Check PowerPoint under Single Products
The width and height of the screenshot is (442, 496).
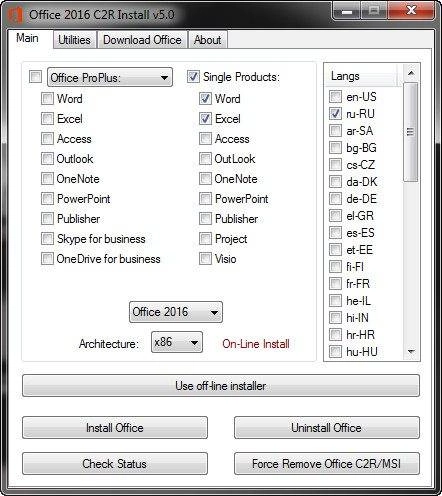tap(205, 199)
